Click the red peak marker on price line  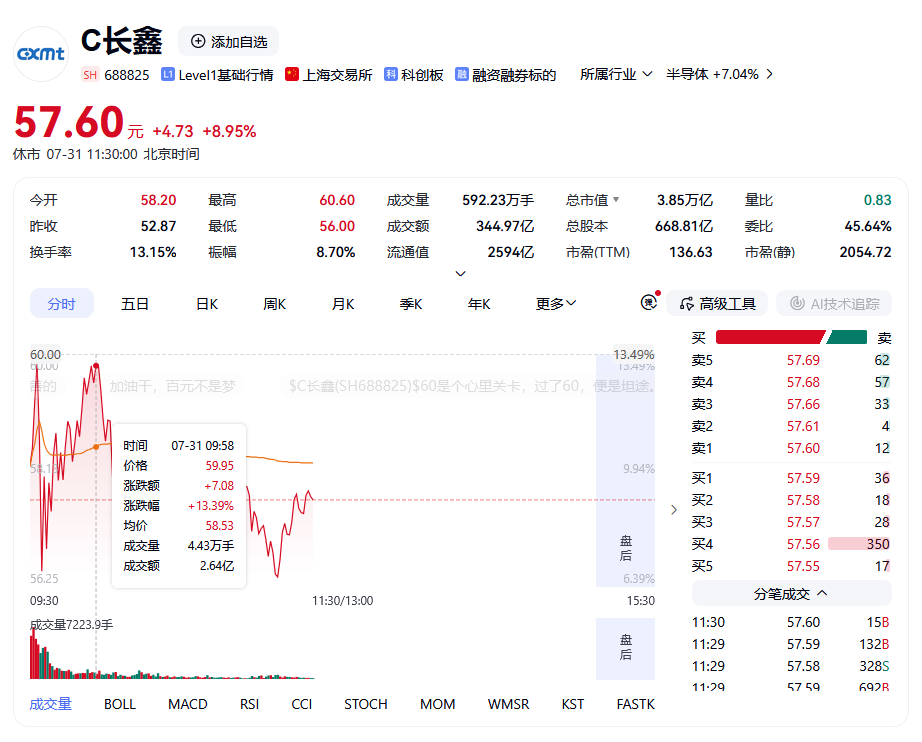pos(96,366)
